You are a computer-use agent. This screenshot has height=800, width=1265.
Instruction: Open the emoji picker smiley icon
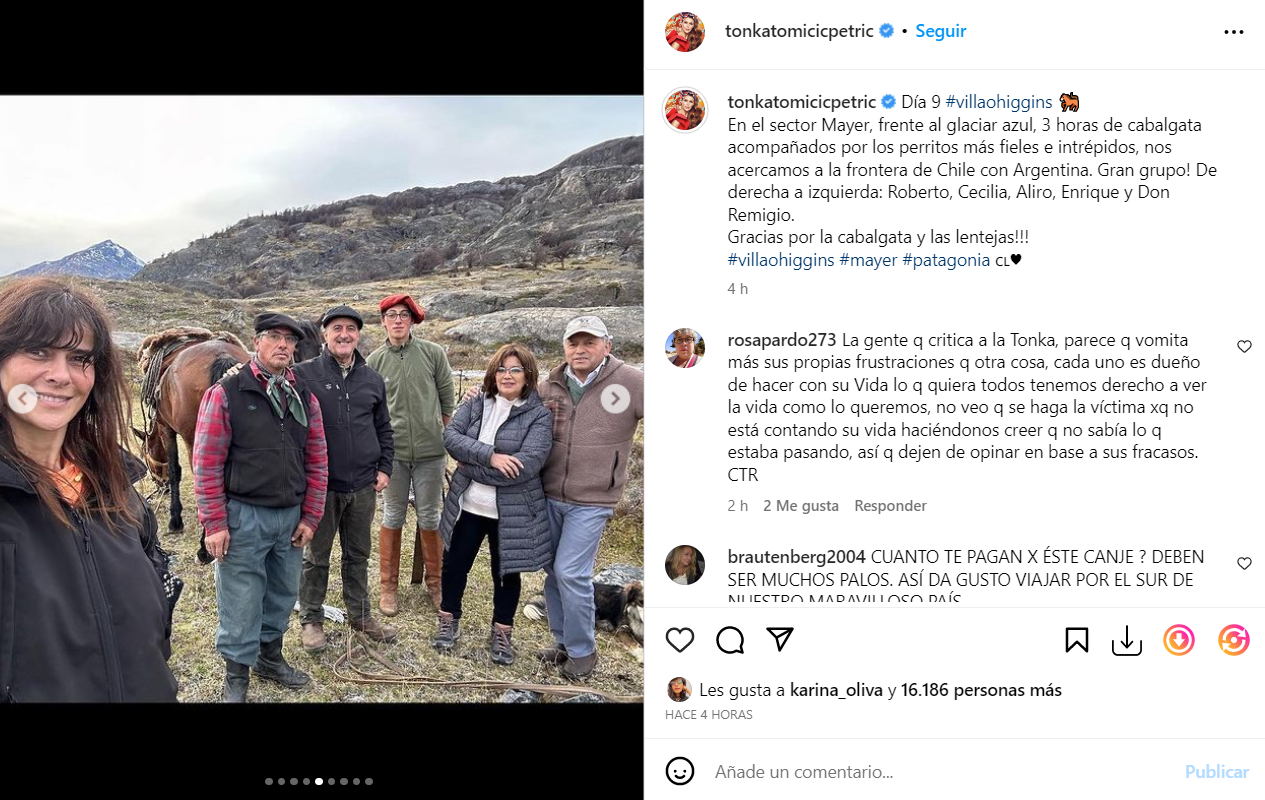click(x=680, y=771)
